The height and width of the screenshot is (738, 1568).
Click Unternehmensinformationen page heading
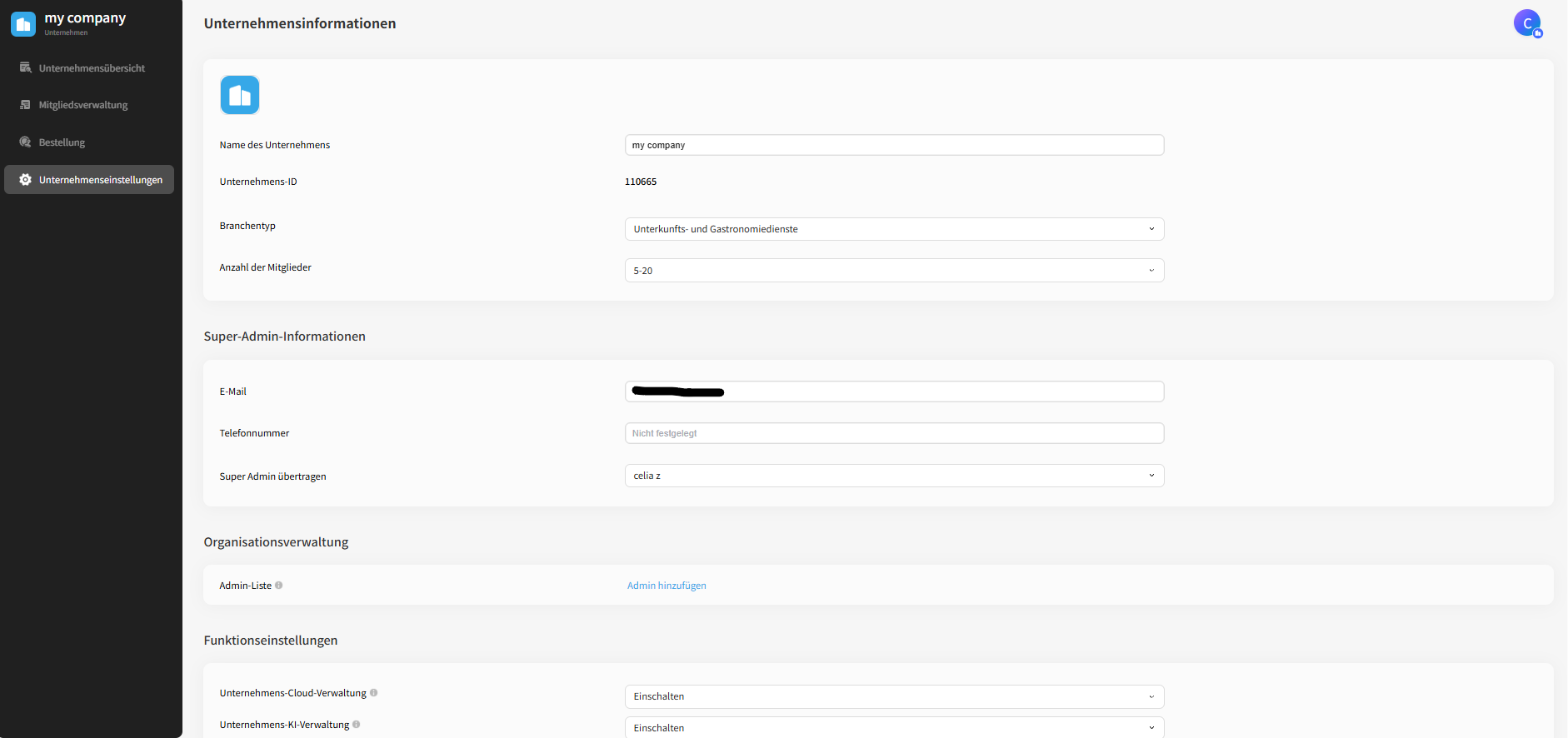300,23
